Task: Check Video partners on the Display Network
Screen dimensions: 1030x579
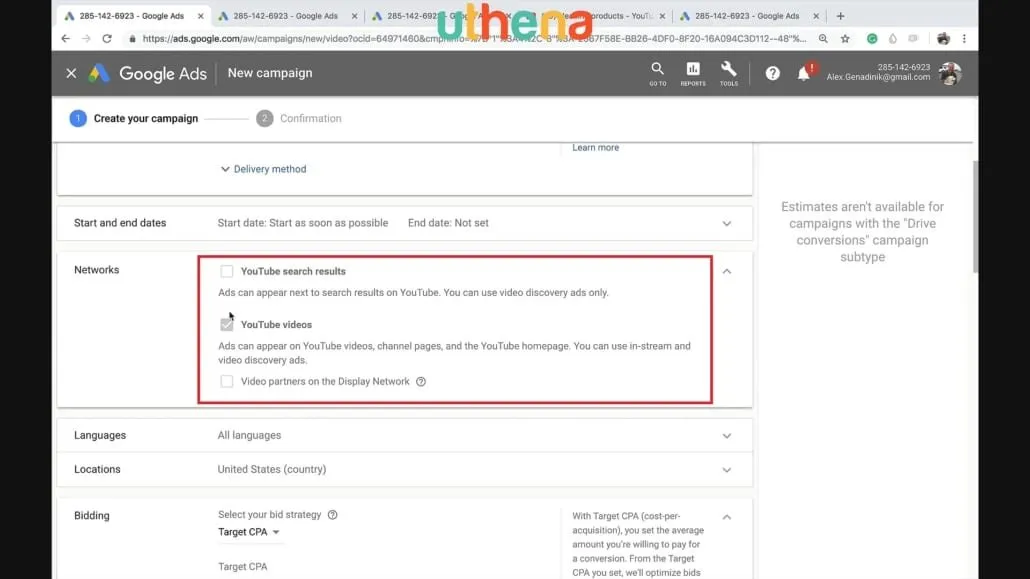Action: click(227, 381)
